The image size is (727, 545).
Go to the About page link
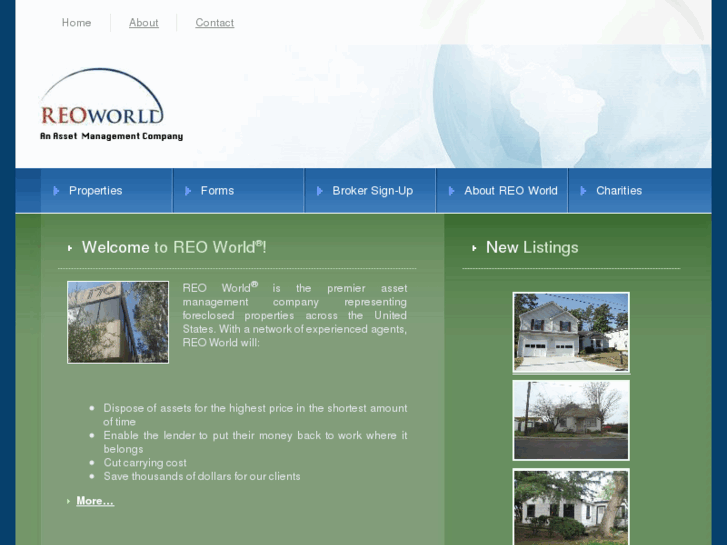(144, 23)
